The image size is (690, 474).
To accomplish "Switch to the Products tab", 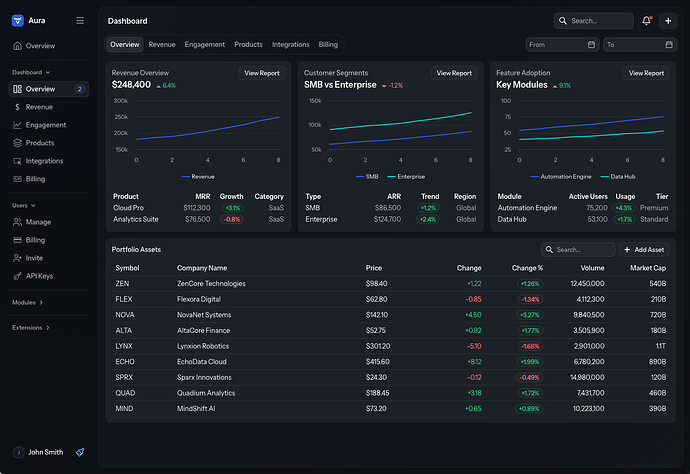I will (248, 45).
